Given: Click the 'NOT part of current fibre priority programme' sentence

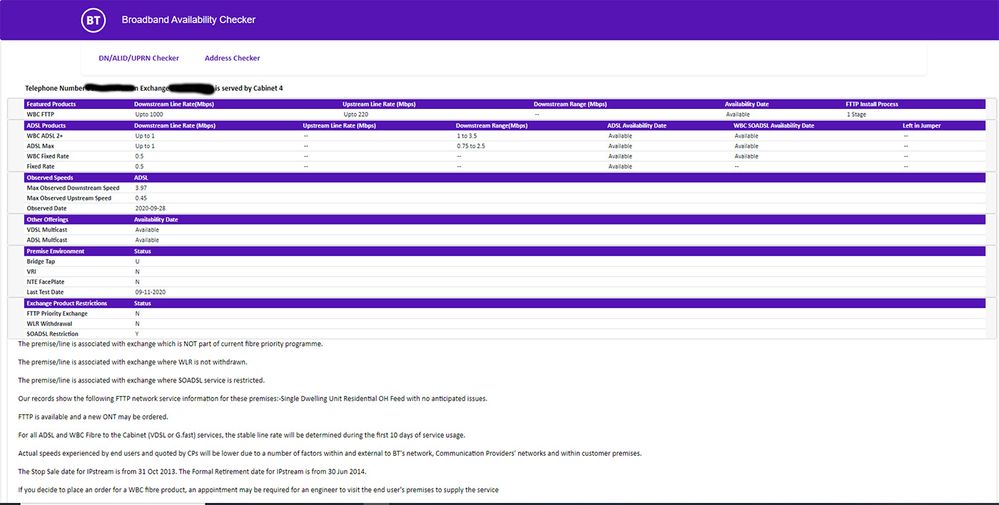Looking at the screenshot, I should (x=170, y=344).
